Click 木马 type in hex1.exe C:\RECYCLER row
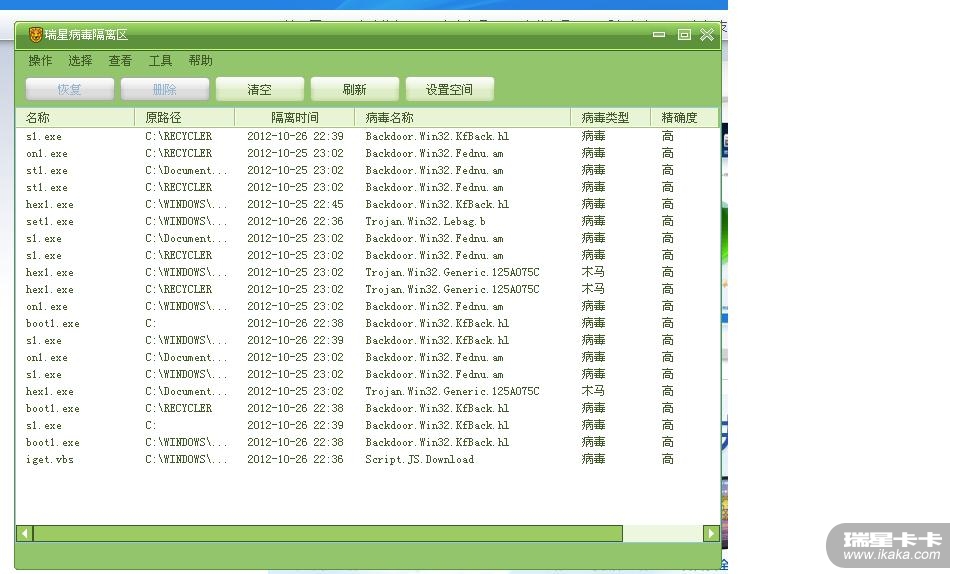Viewport: 960px width, 574px height. click(x=593, y=289)
